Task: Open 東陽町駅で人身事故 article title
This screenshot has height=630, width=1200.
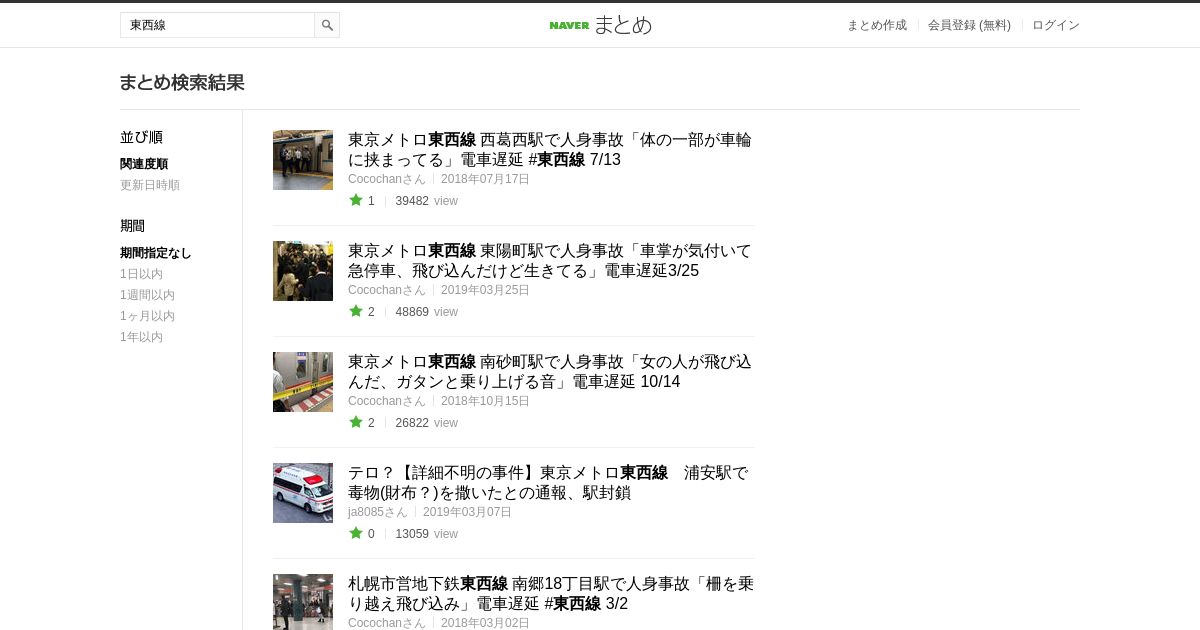Action: 550,261
